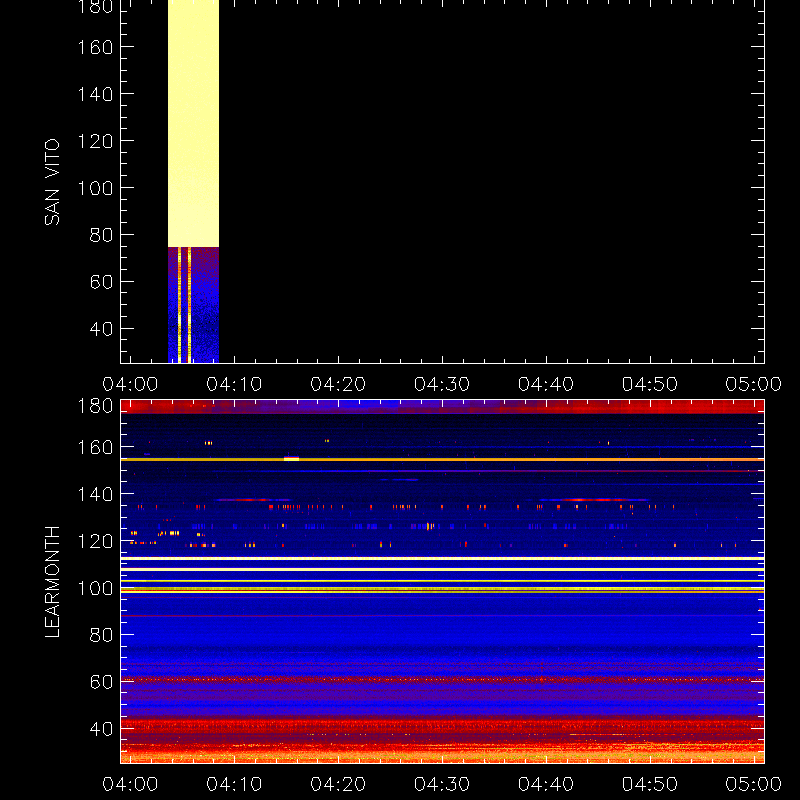Select the 100 tick on LEARMONTH axis
Viewport: 800px width, 800px height.
click(x=95, y=588)
